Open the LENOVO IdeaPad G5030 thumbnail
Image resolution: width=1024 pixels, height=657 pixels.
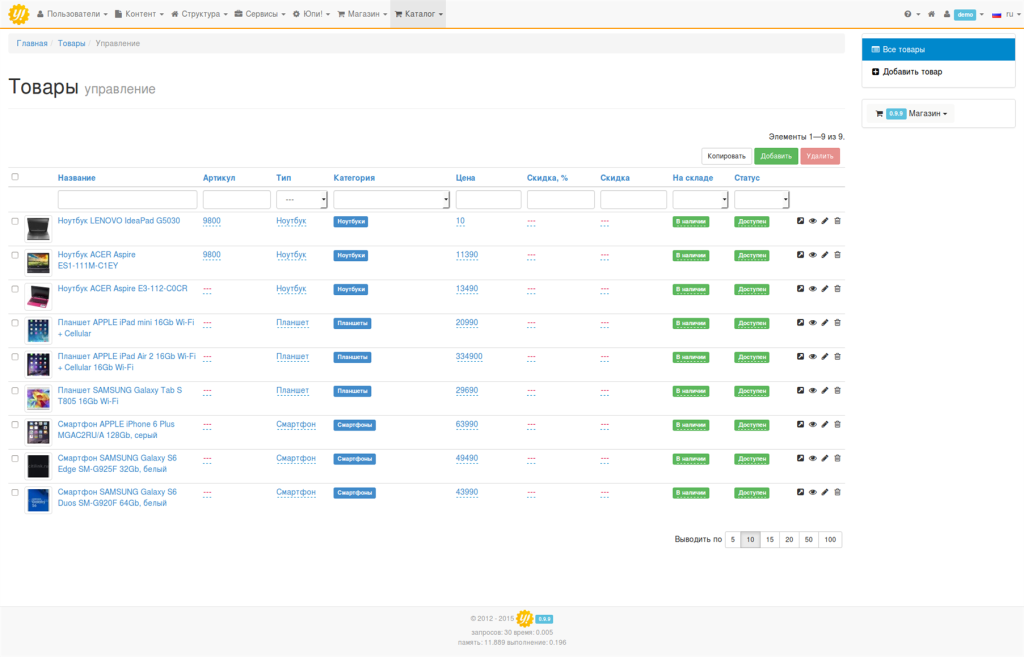tap(38, 229)
